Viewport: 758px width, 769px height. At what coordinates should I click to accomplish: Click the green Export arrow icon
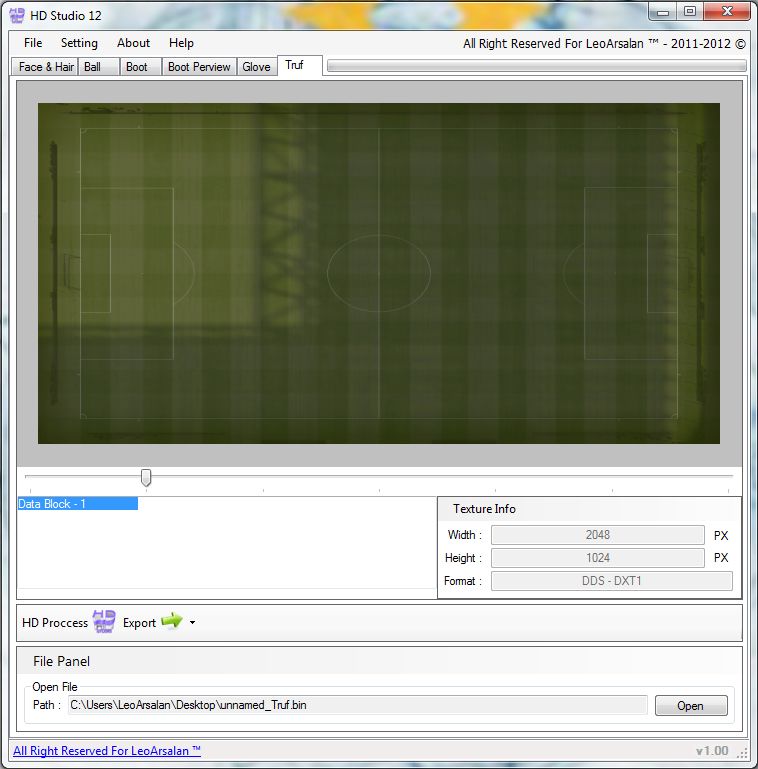click(x=172, y=622)
